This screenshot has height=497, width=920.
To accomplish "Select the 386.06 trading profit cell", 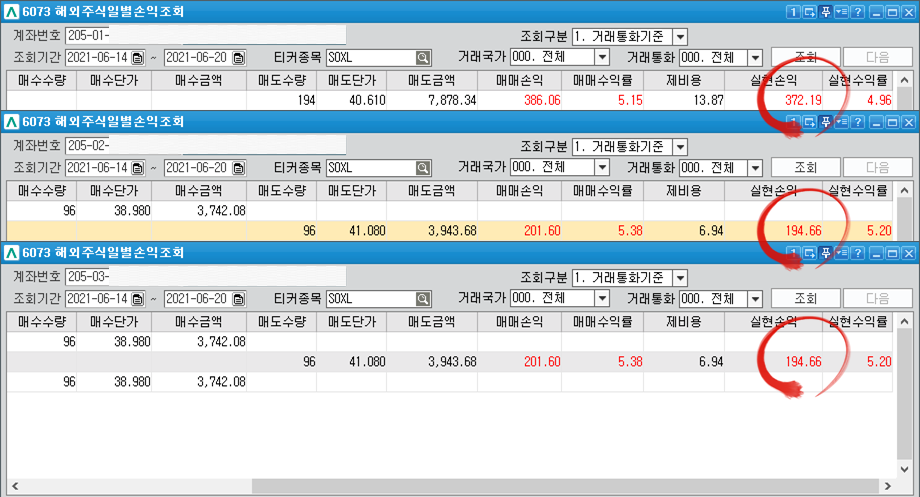I will [x=519, y=100].
